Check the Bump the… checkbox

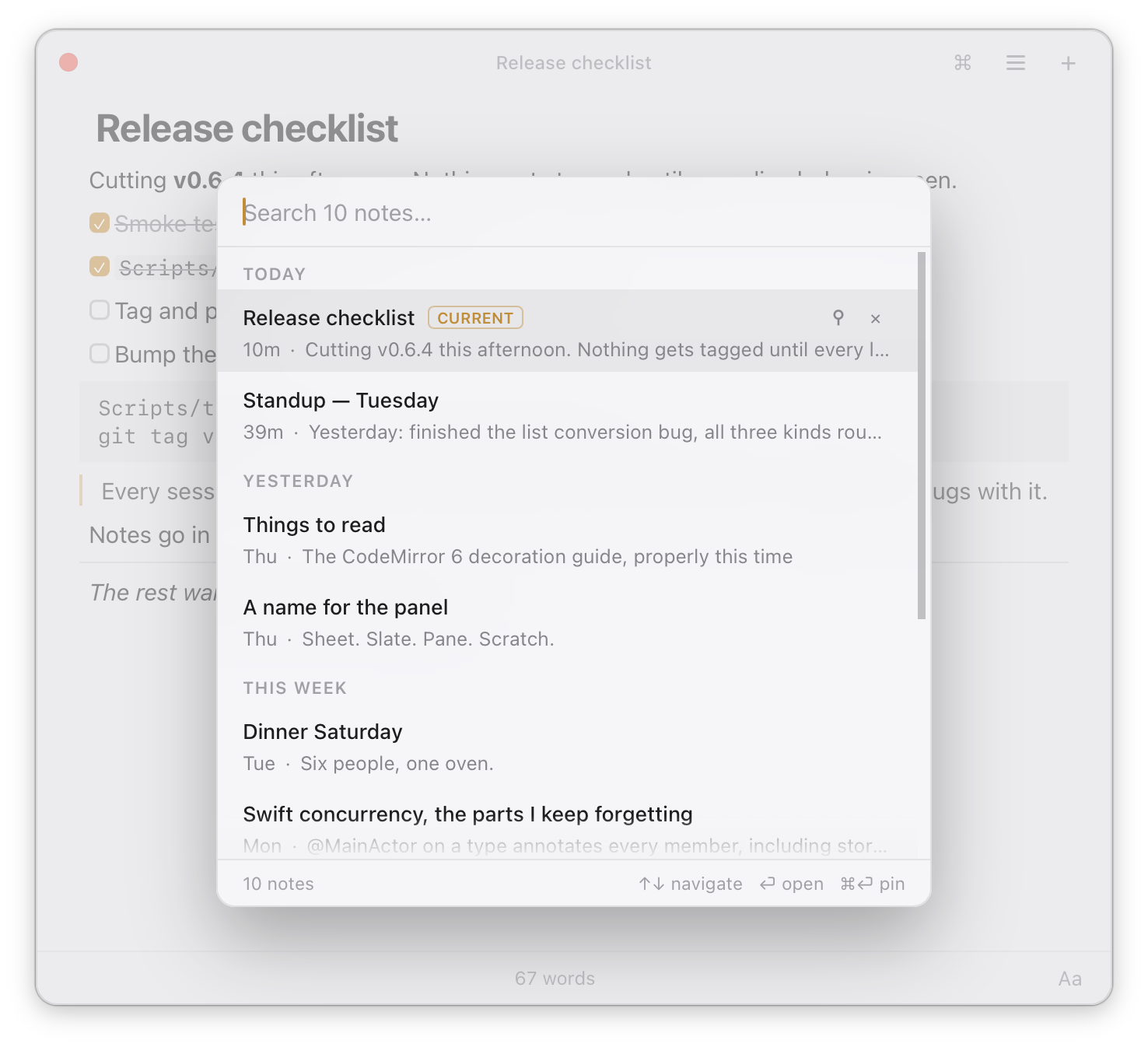[100, 354]
